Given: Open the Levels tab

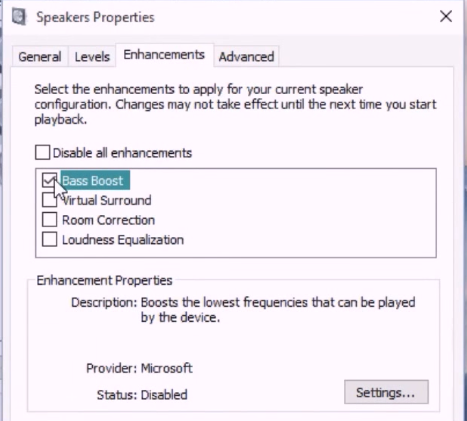Looking at the screenshot, I should coord(92,57).
